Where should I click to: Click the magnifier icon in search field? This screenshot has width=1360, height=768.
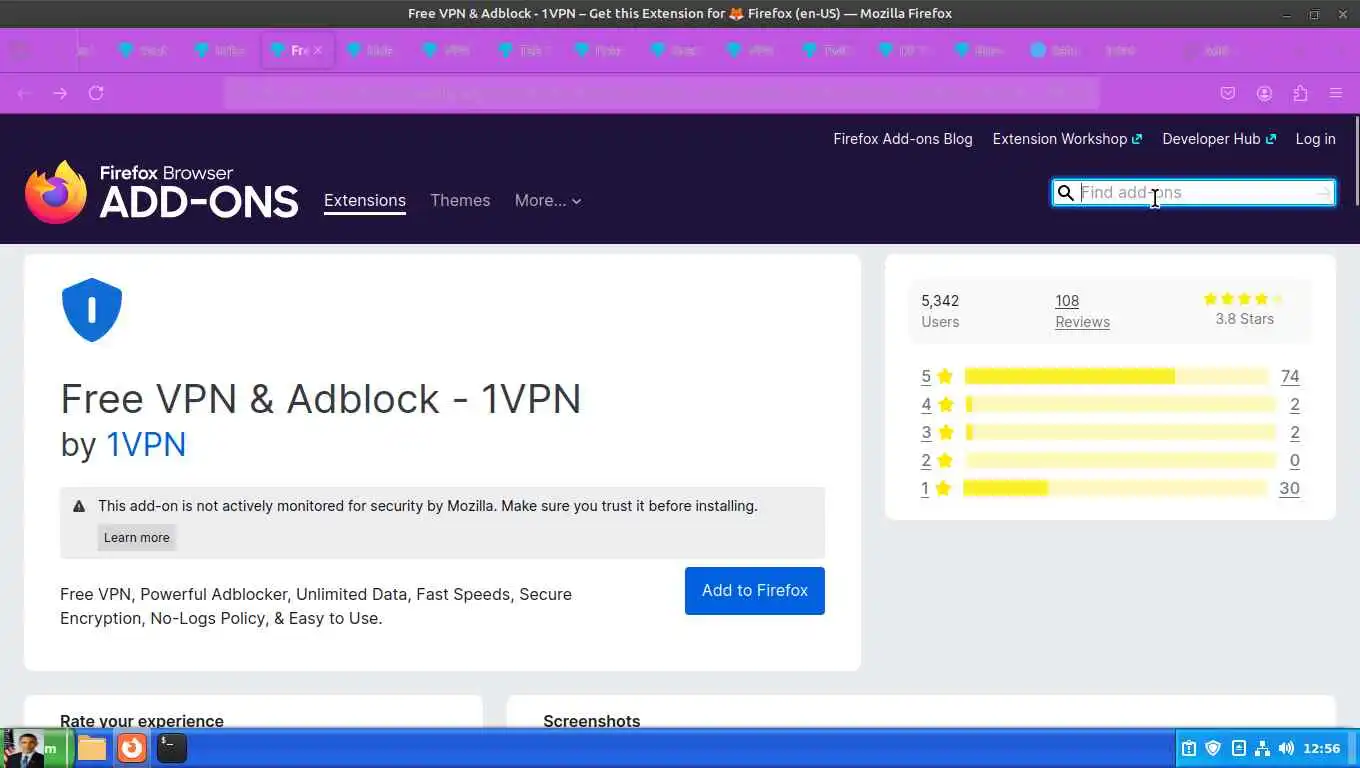click(x=1066, y=193)
